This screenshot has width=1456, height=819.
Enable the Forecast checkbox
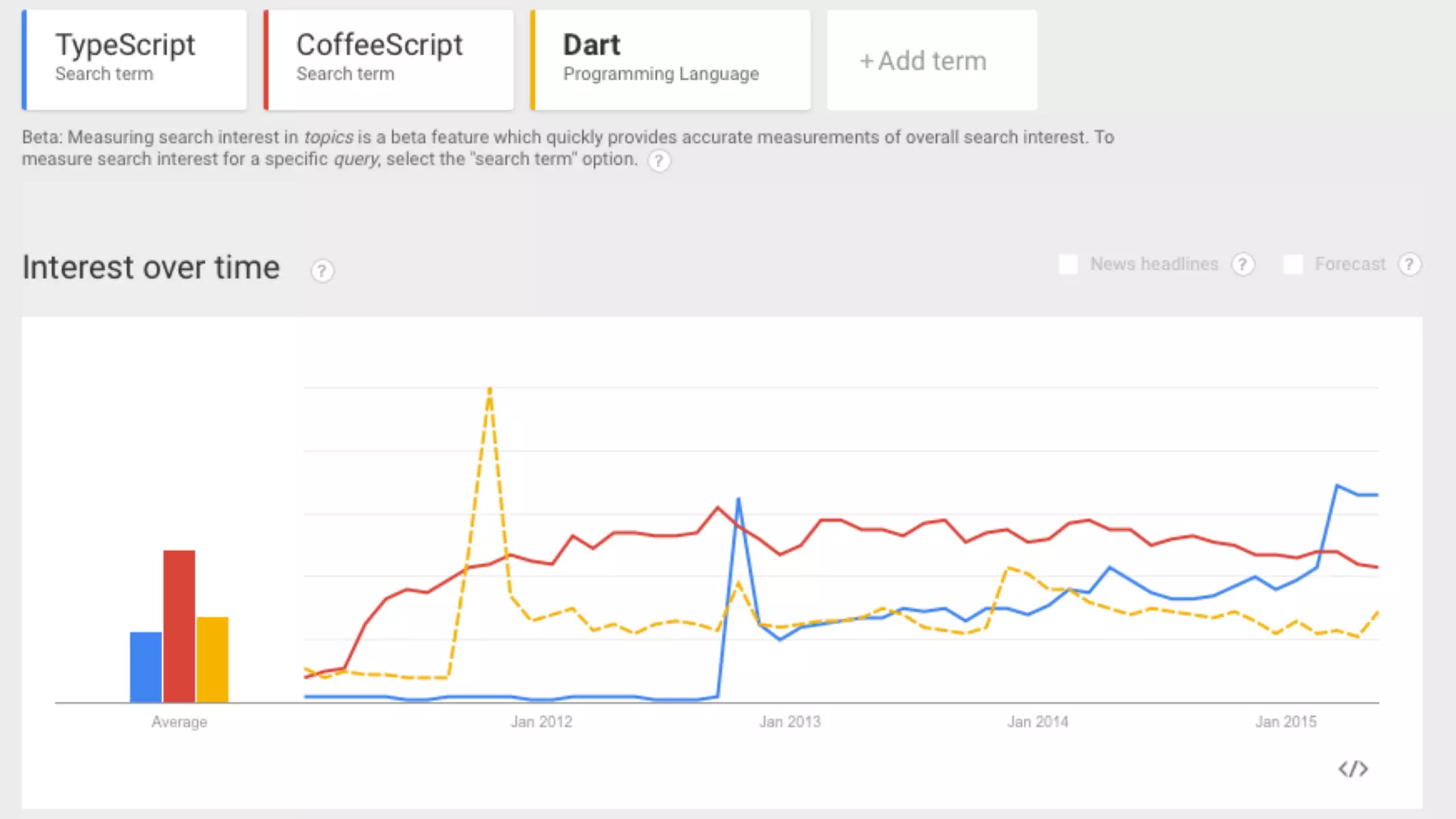pyautogui.click(x=1292, y=264)
